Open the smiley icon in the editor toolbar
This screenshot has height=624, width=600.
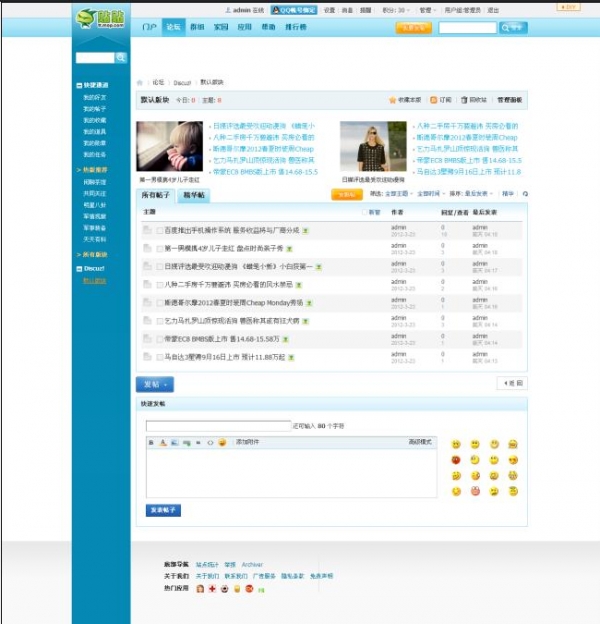[x=222, y=442]
